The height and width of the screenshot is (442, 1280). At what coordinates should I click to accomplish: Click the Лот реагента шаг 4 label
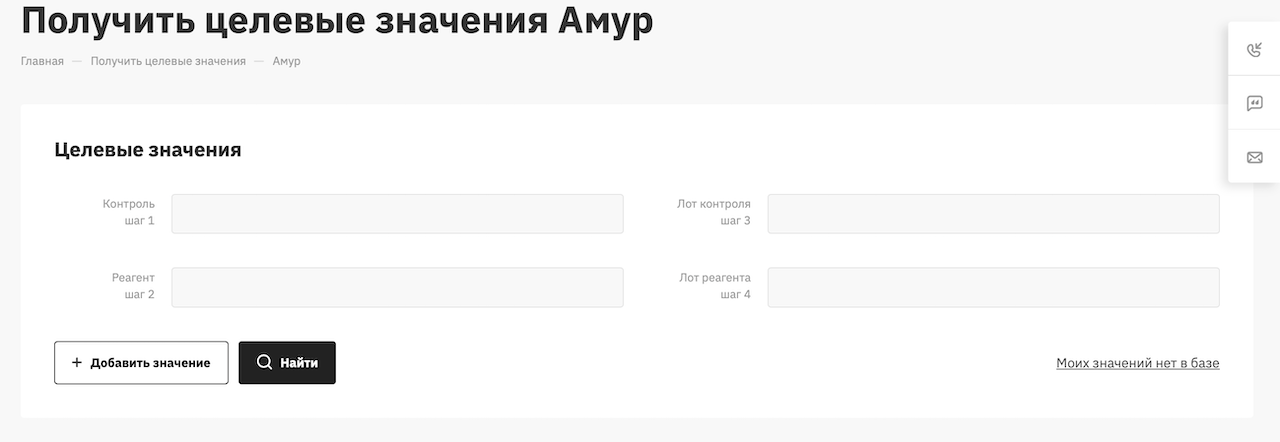pos(715,285)
